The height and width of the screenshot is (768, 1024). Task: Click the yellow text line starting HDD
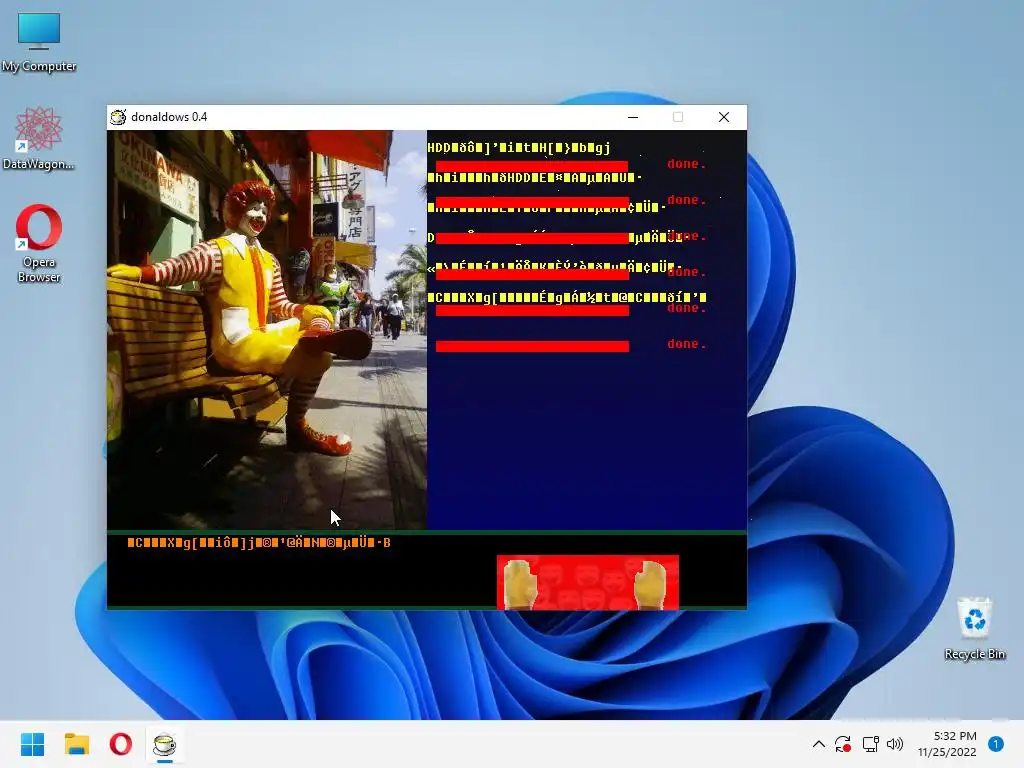[519, 148]
